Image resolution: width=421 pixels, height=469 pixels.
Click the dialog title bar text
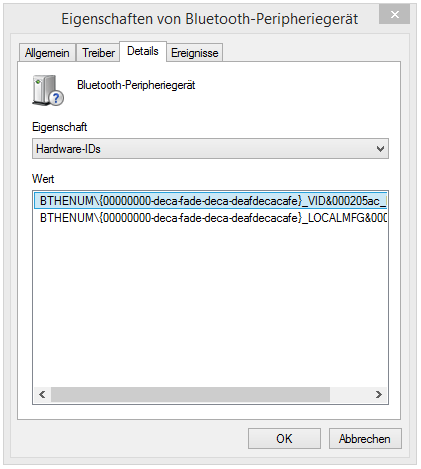(209, 19)
